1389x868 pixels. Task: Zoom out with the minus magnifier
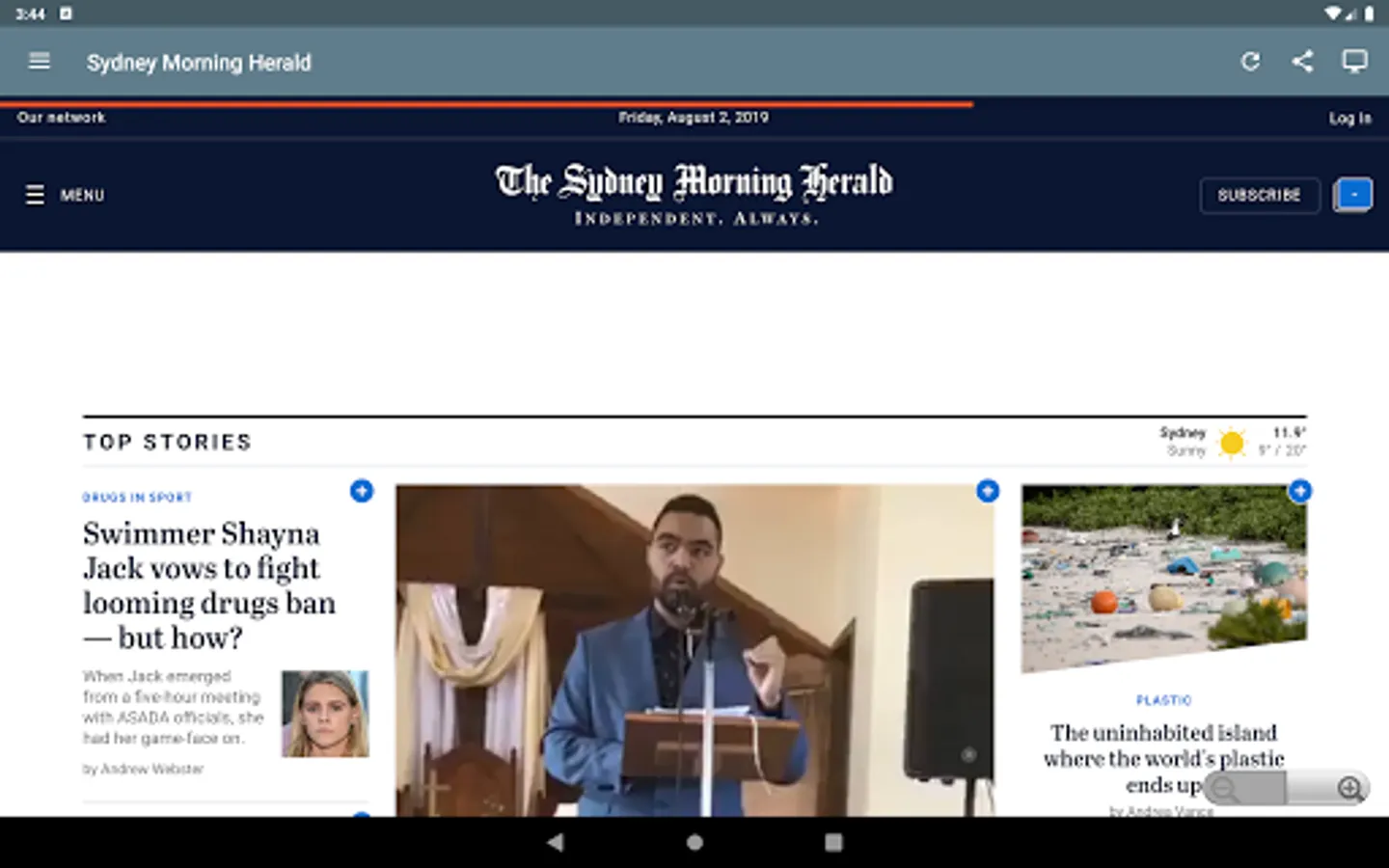point(1226,789)
